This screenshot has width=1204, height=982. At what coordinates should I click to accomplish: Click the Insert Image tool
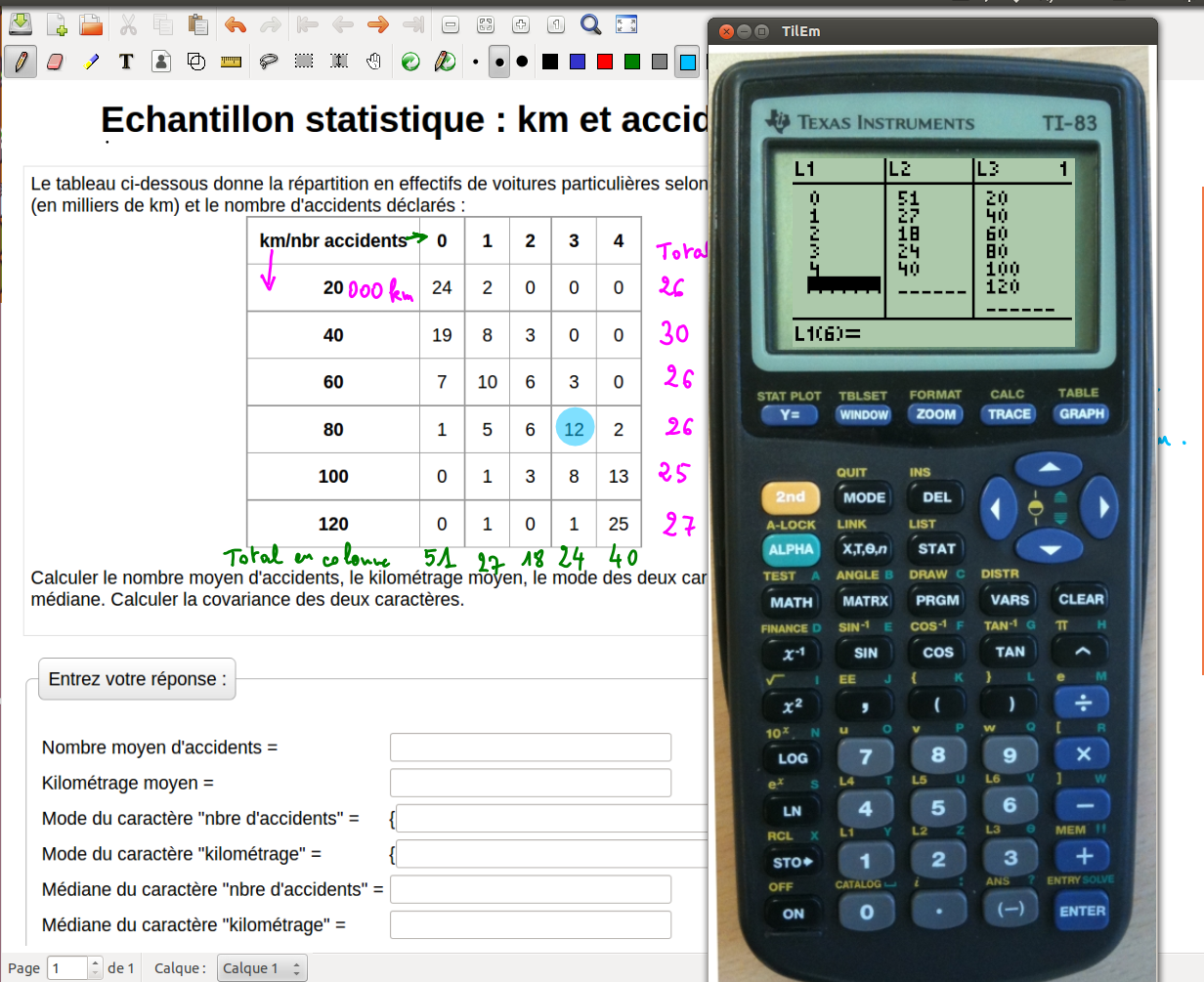[x=161, y=62]
